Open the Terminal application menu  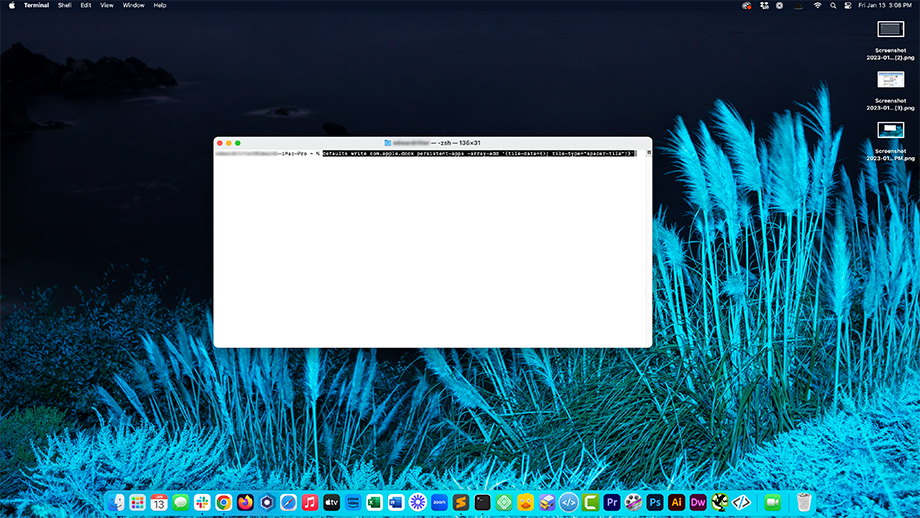coord(36,5)
